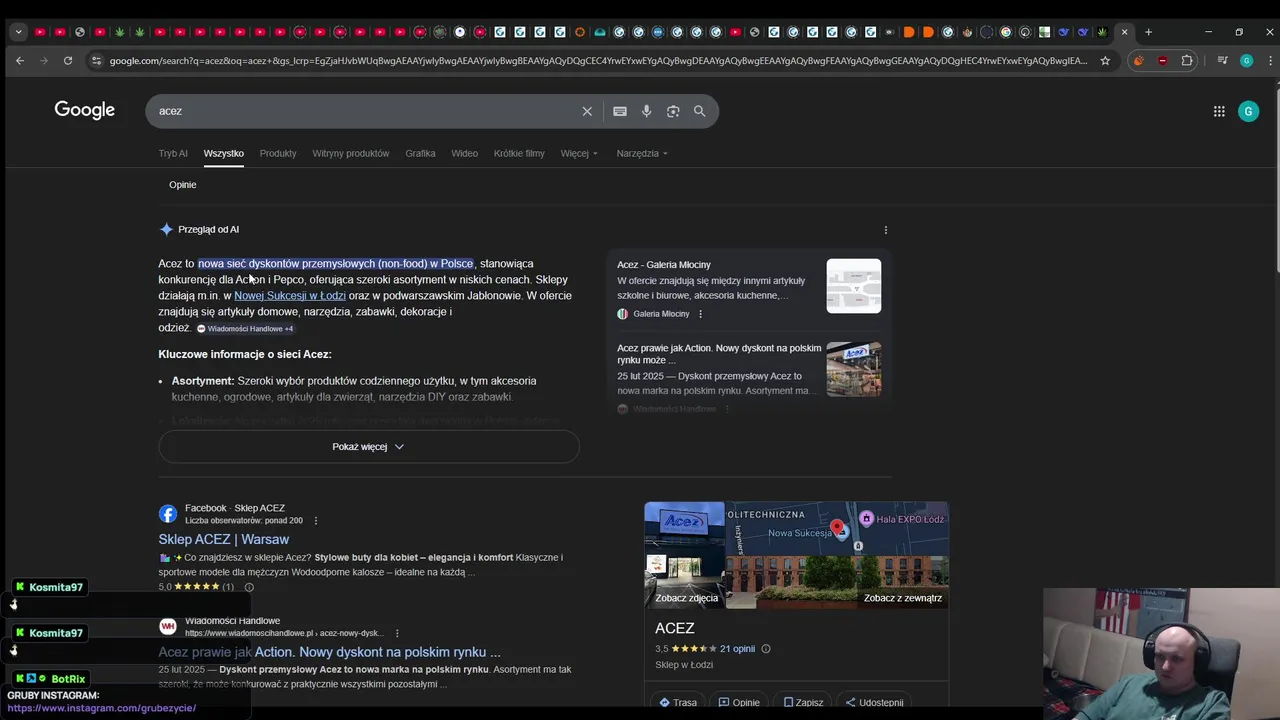Open the Chrome profile avatar in toolbar
The image size is (1280, 720).
[x=1246, y=61]
